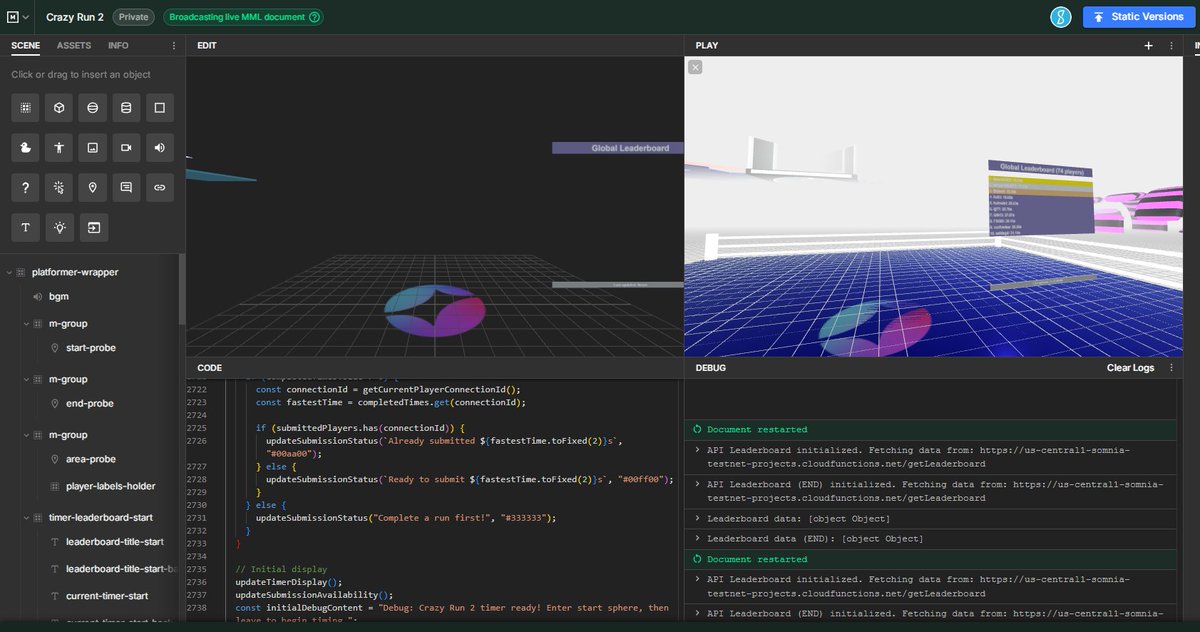Image resolution: width=1200 pixels, height=632 pixels.
Task: Insert a character object
Action: point(59,147)
